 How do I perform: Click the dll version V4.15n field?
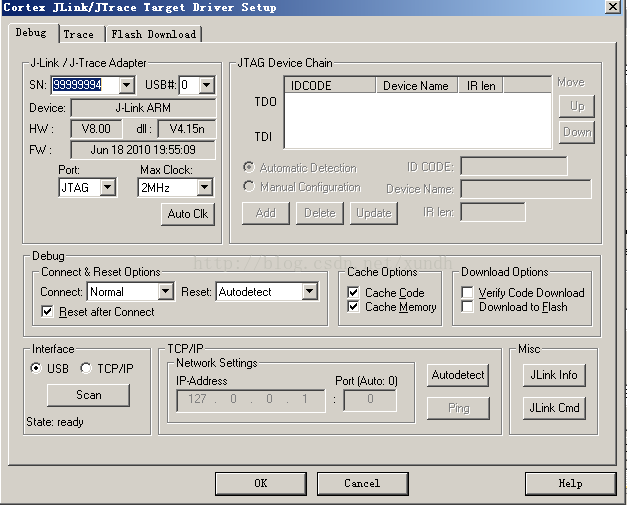click(187, 129)
